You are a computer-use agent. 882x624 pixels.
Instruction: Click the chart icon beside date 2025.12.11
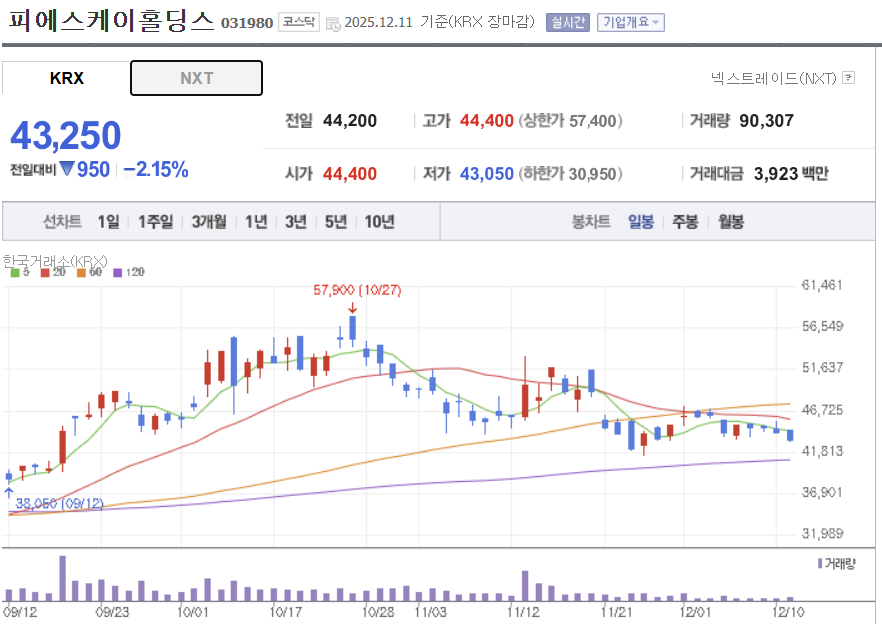coord(333,22)
